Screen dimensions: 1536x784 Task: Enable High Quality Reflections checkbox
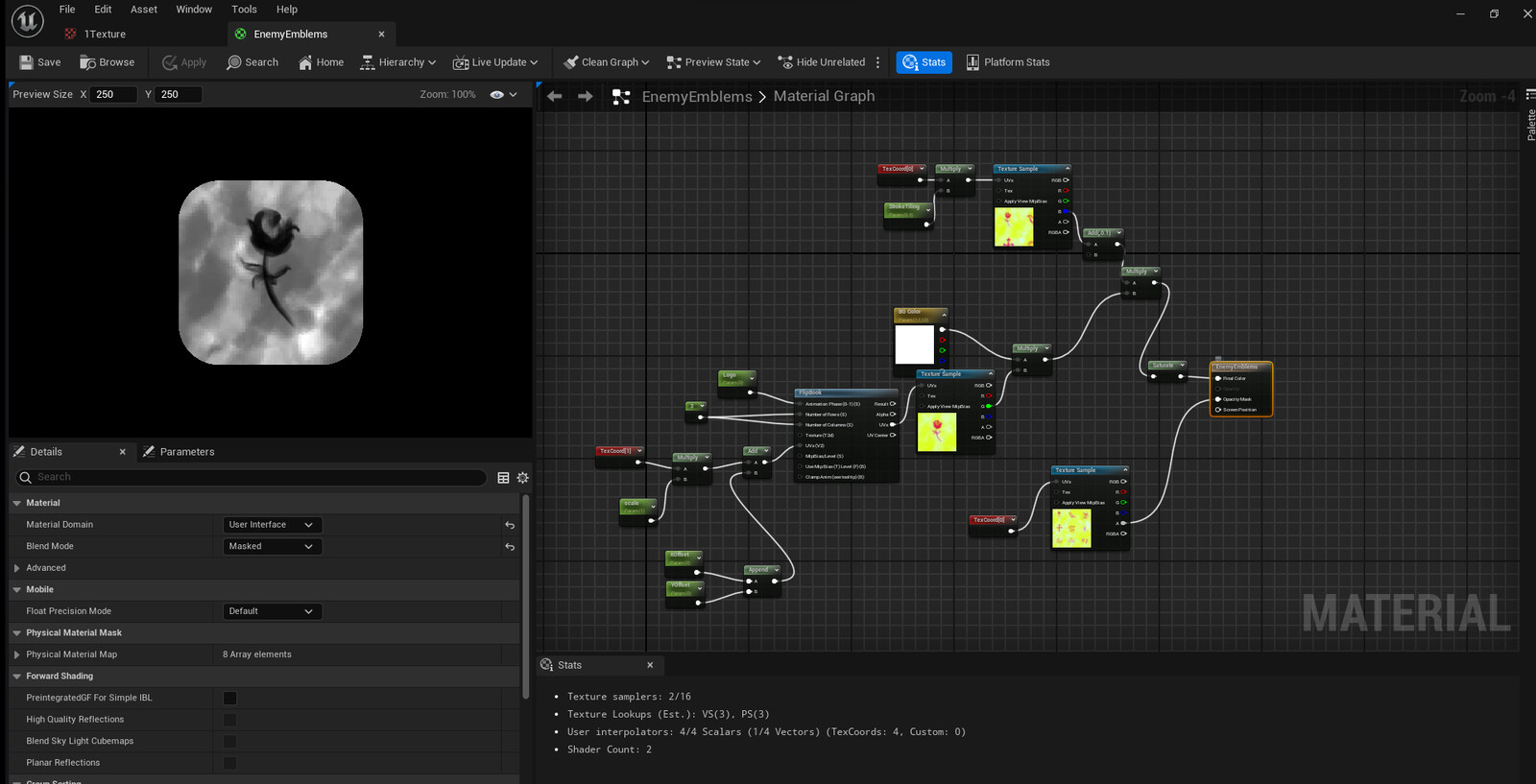(229, 720)
